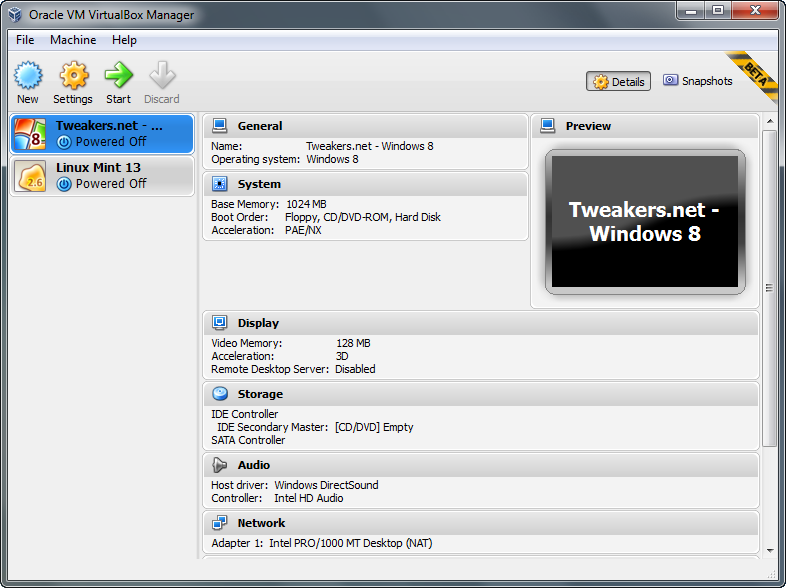Minimize the VirtualBox Manager window
The width and height of the screenshot is (786, 588).
(691, 10)
